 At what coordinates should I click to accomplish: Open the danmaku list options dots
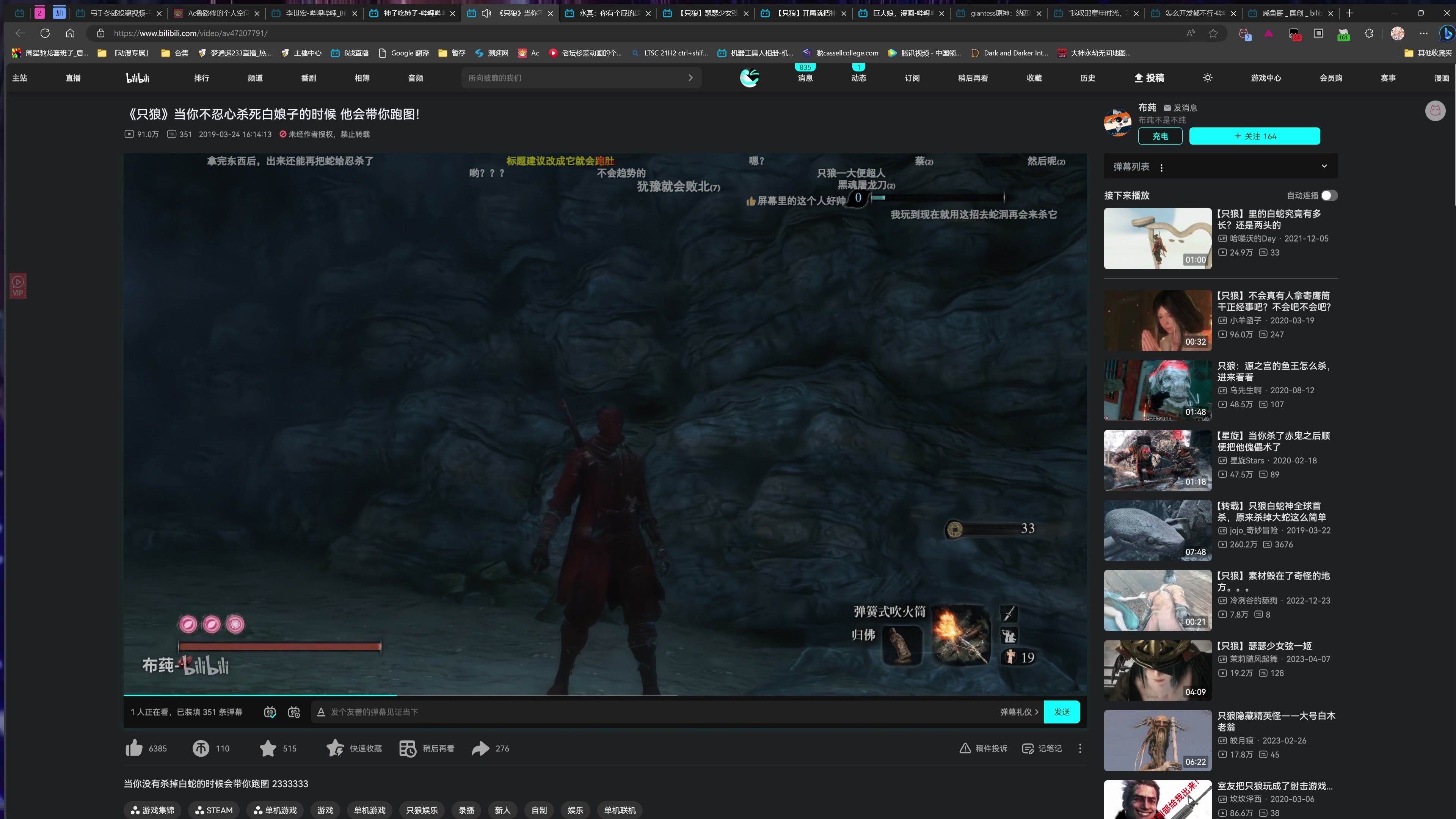(x=1161, y=167)
